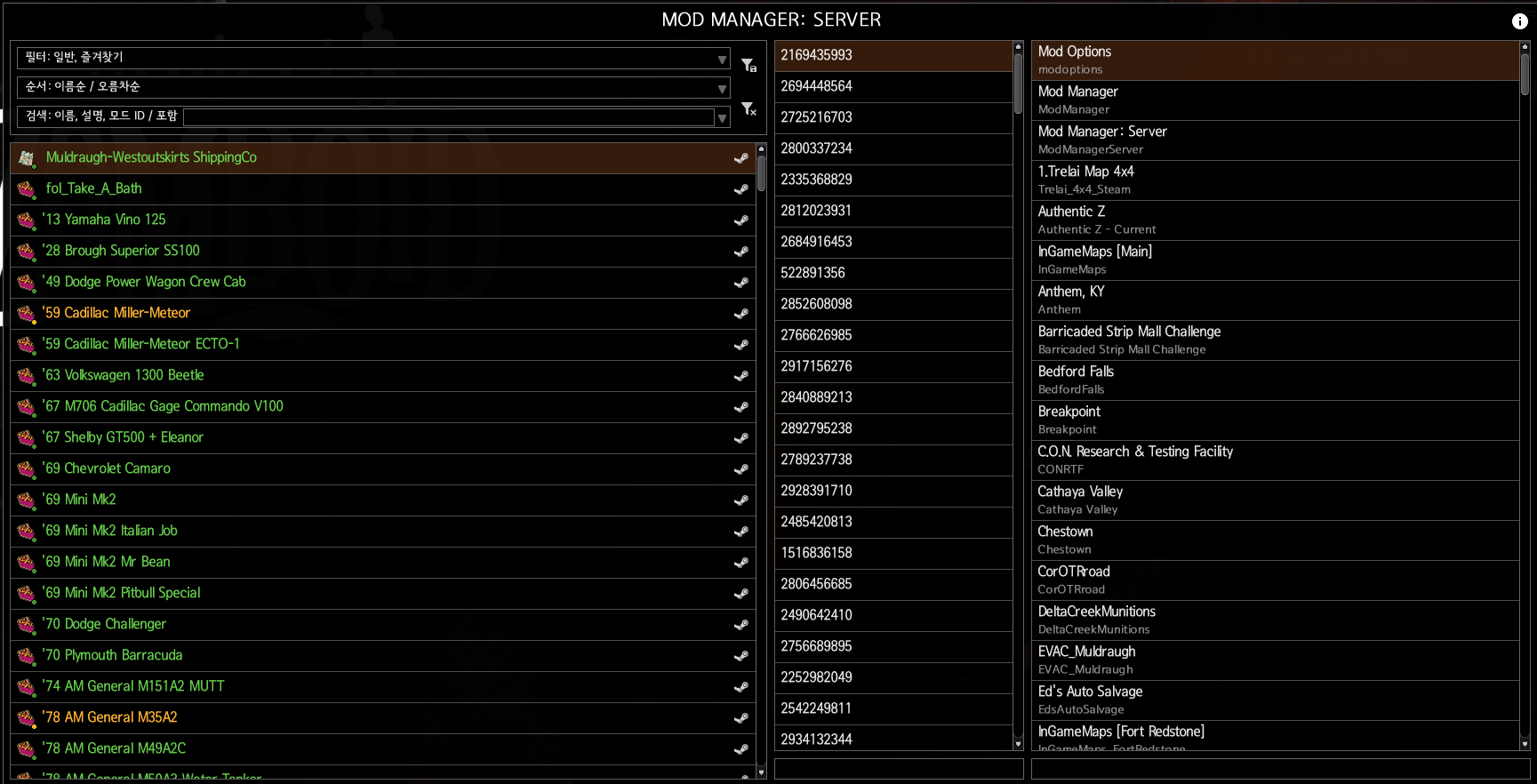The height and width of the screenshot is (784, 1537).
Task: Click the mod icon beside '69 Chevrolet Camaro
Action: click(x=27, y=469)
